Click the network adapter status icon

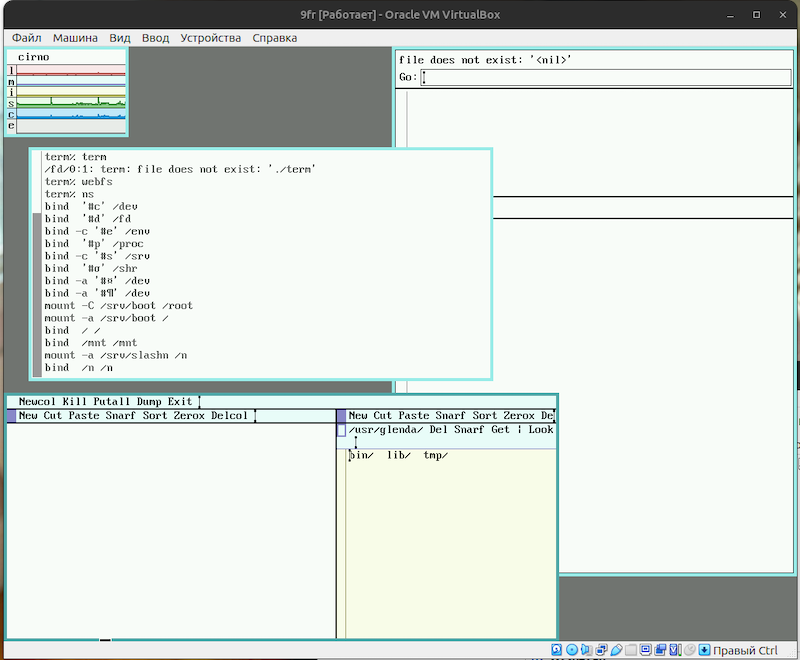[x=601, y=650]
